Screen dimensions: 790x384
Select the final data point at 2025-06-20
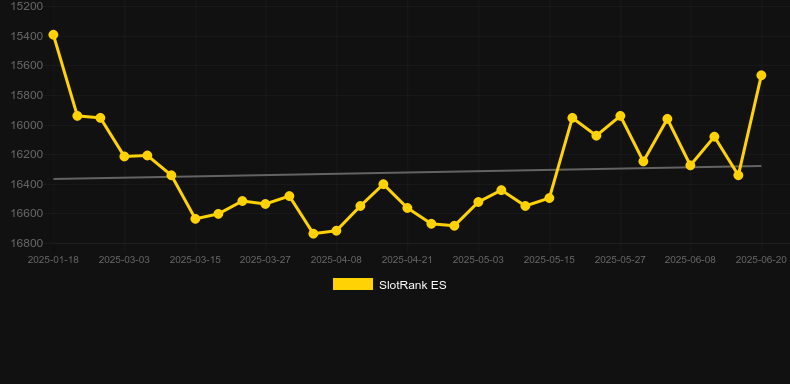coord(761,75)
